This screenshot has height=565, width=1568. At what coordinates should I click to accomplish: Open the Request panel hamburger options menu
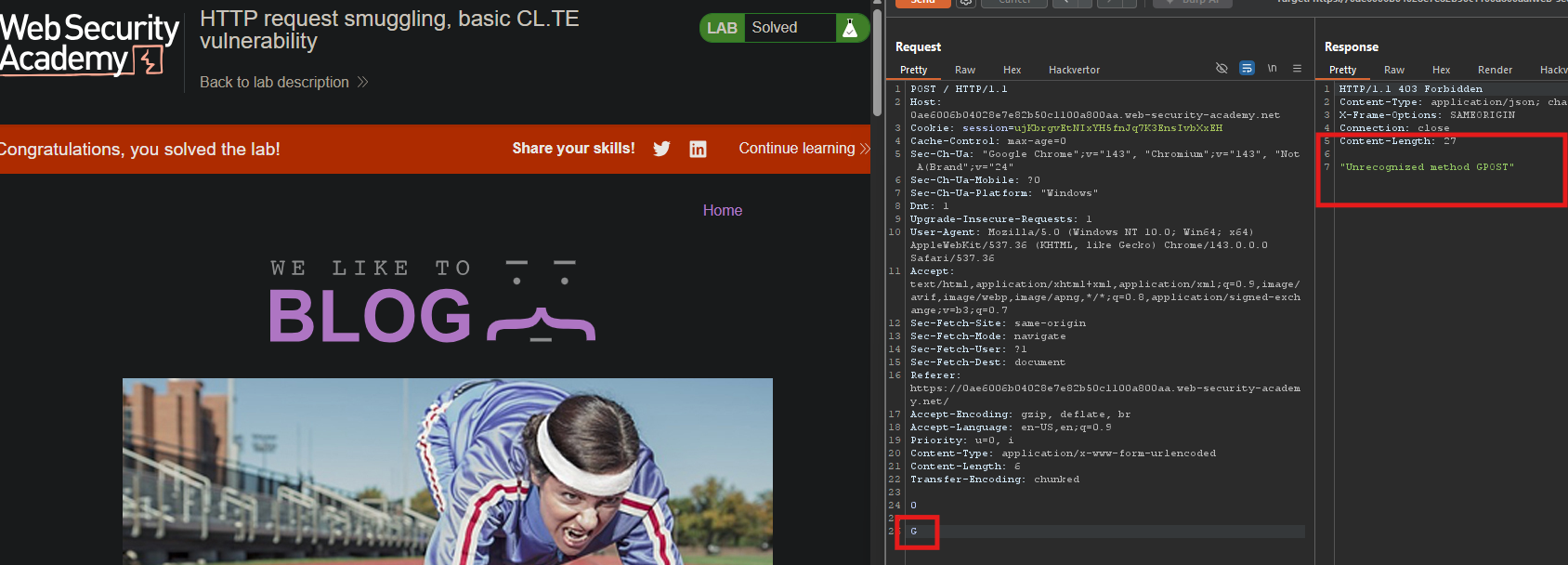[x=1297, y=69]
